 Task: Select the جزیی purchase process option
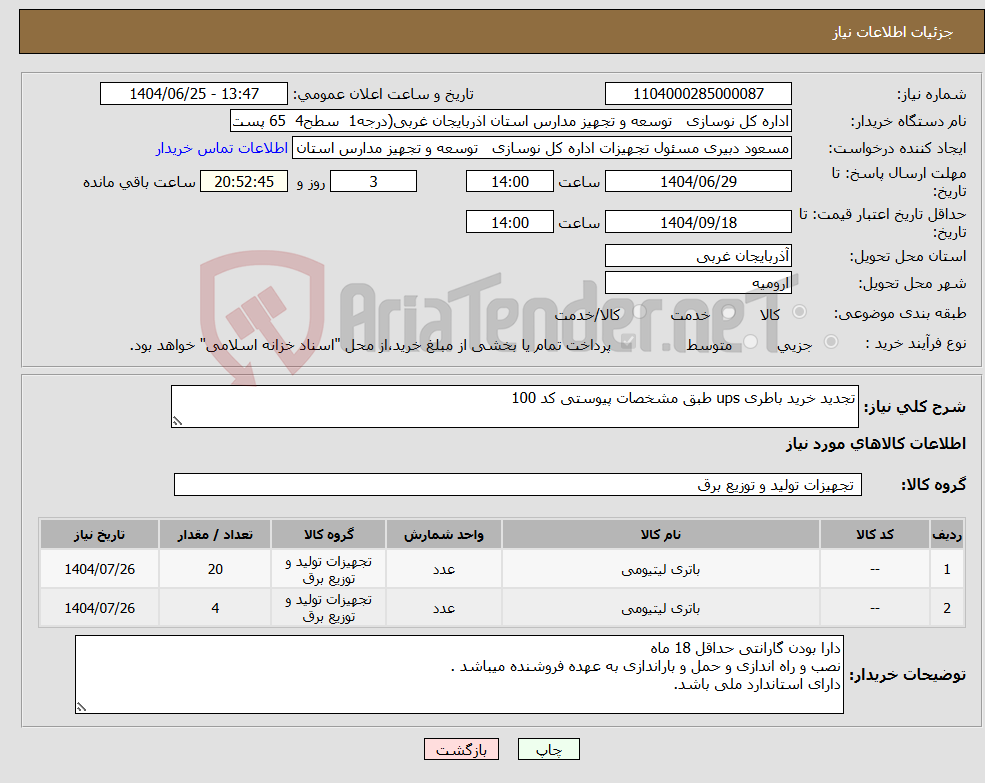(x=833, y=339)
